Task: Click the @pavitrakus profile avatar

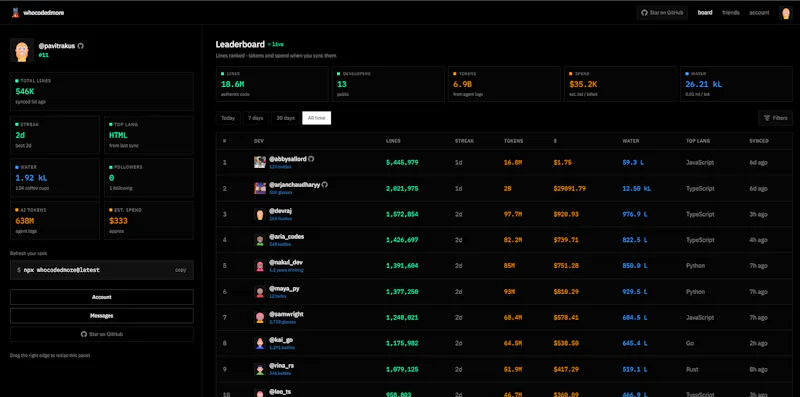Action: pyautogui.click(x=21, y=51)
